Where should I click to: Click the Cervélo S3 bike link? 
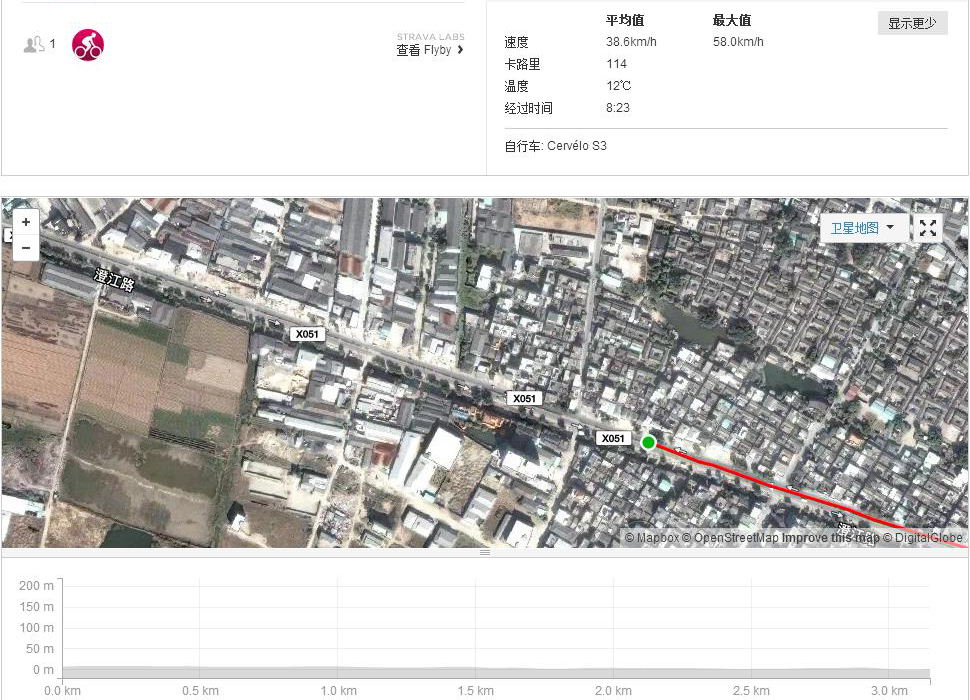[x=577, y=145]
